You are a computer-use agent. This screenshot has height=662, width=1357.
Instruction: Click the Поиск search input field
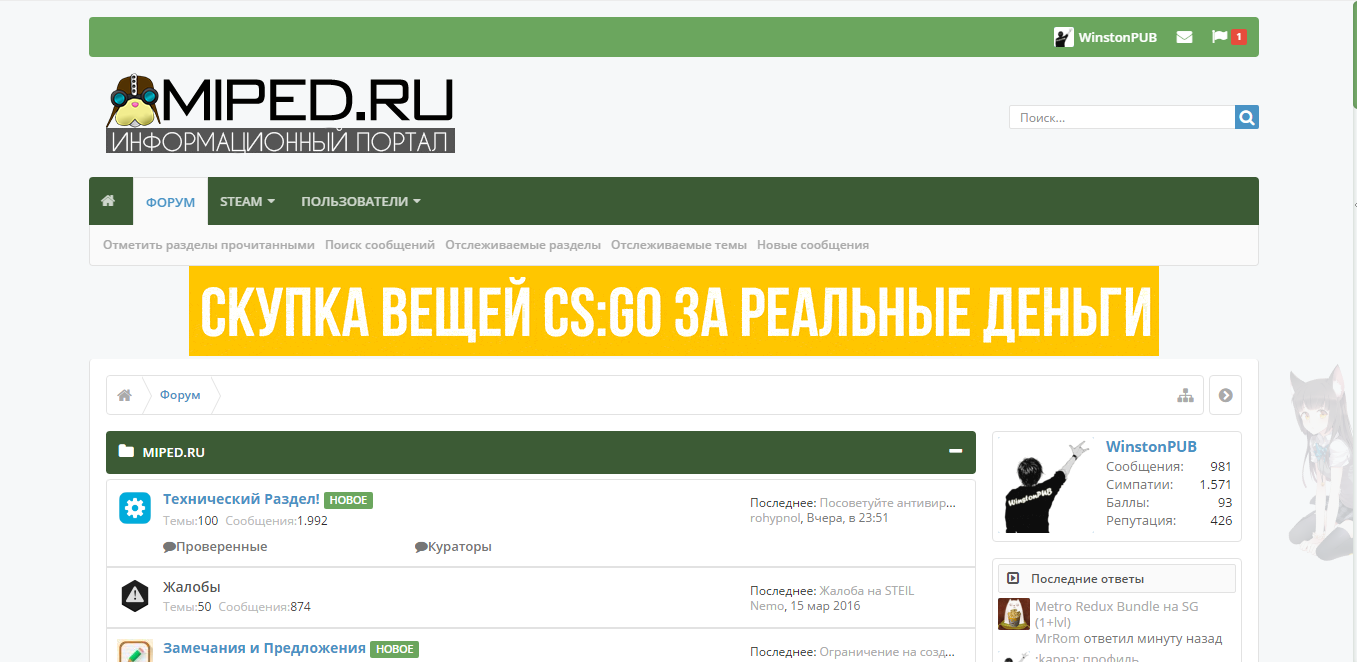[1122, 117]
